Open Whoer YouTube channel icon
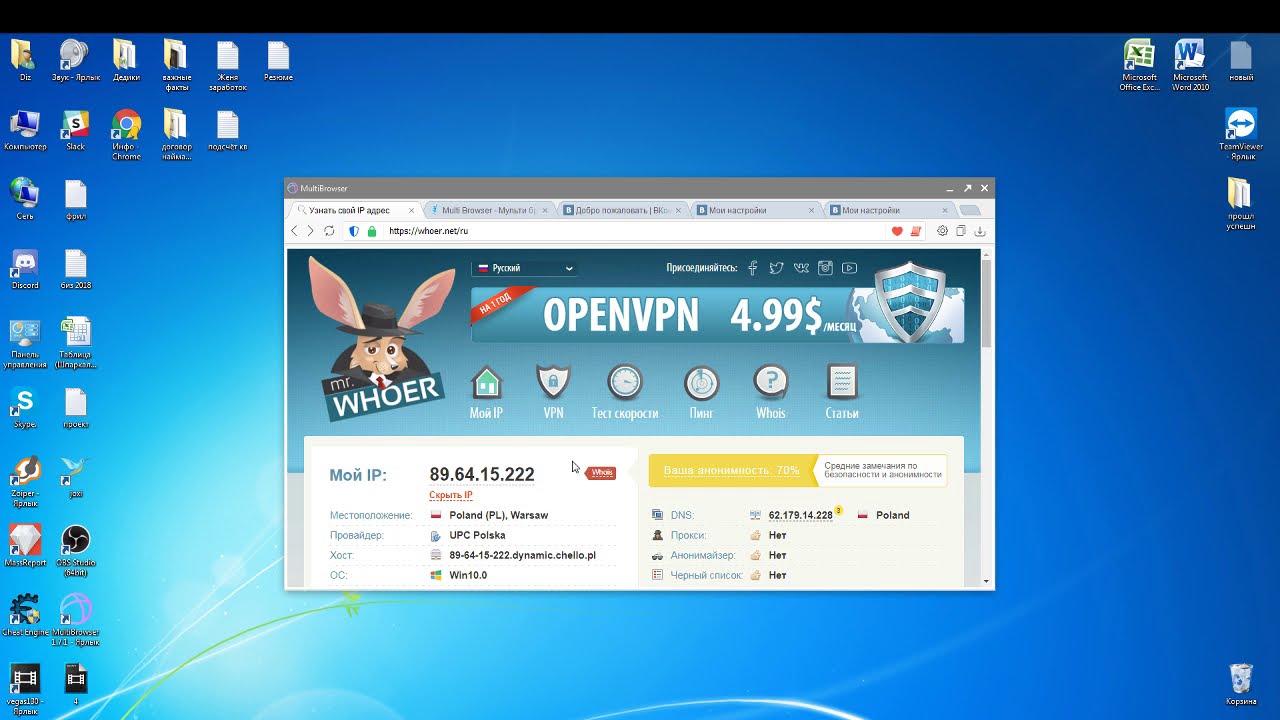This screenshot has height=720, width=1280. (x=849, y=268)
